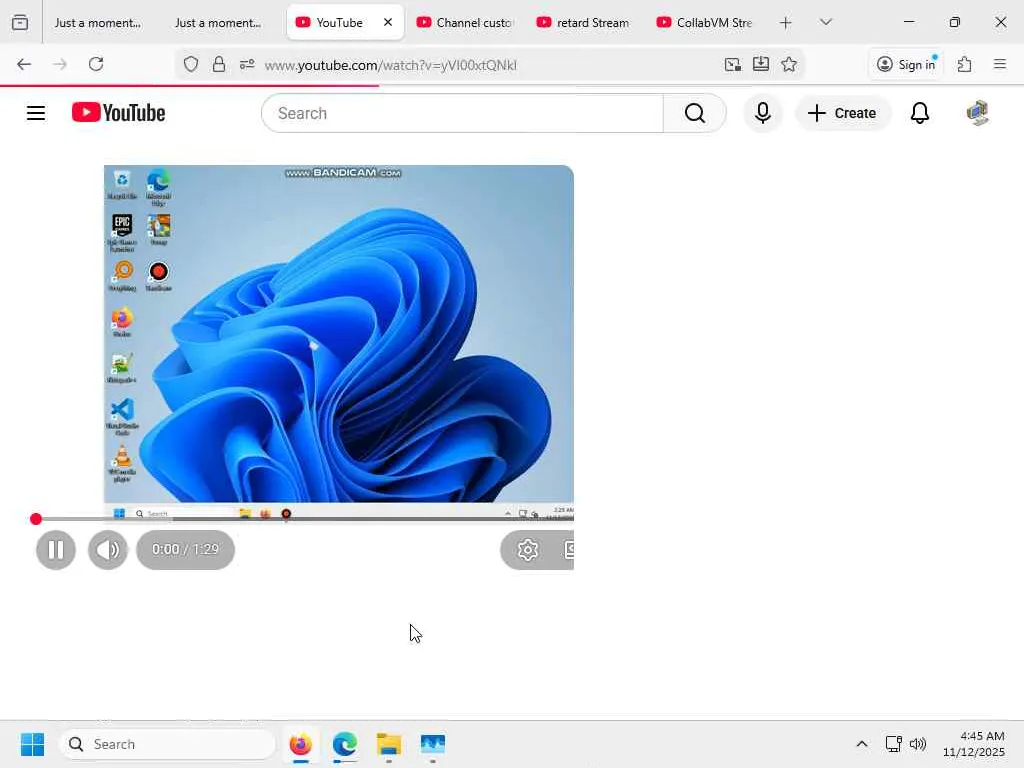This screenshot has width=1024, height=768.
Task: Open clock showing 4:45 AM
Action: click(x=974, y=744)
